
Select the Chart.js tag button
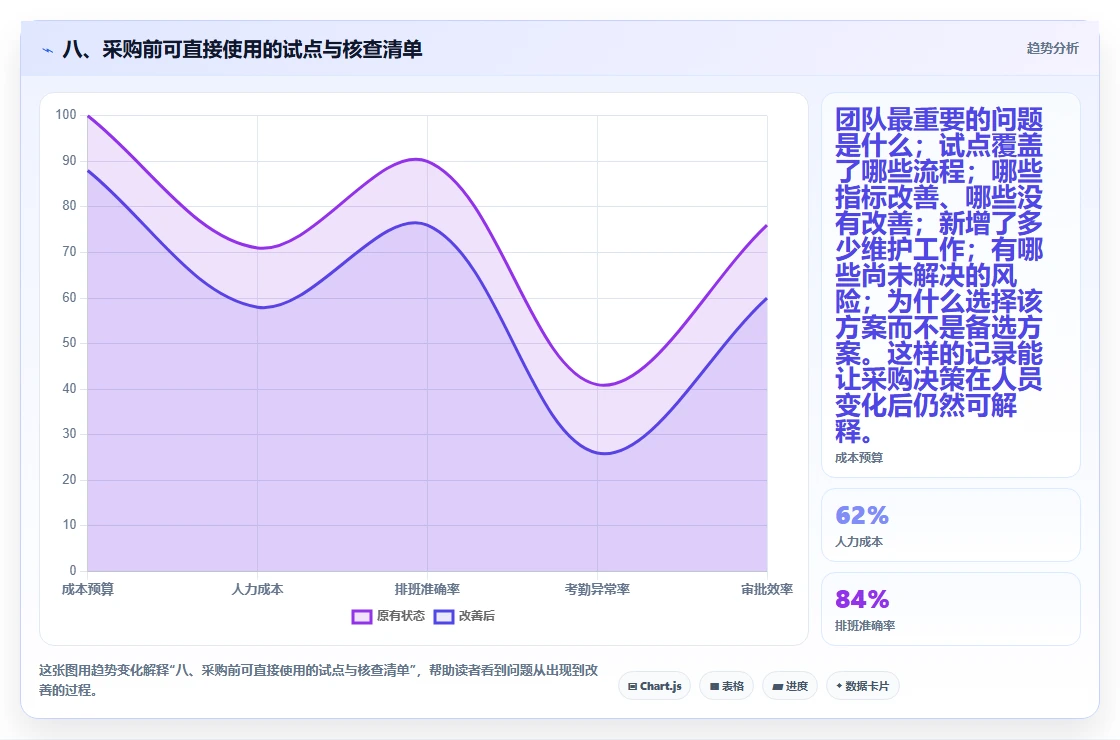pyautogui.click(x=654, y=686)
